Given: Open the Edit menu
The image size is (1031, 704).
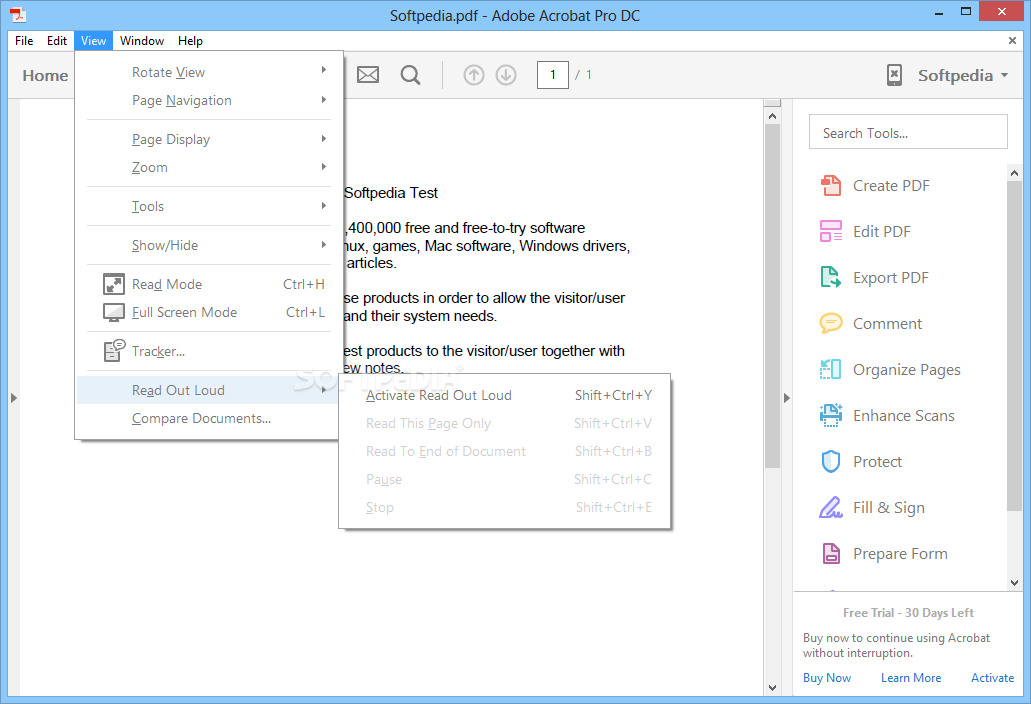Looking at the screenshot, I should click(57, 41).
